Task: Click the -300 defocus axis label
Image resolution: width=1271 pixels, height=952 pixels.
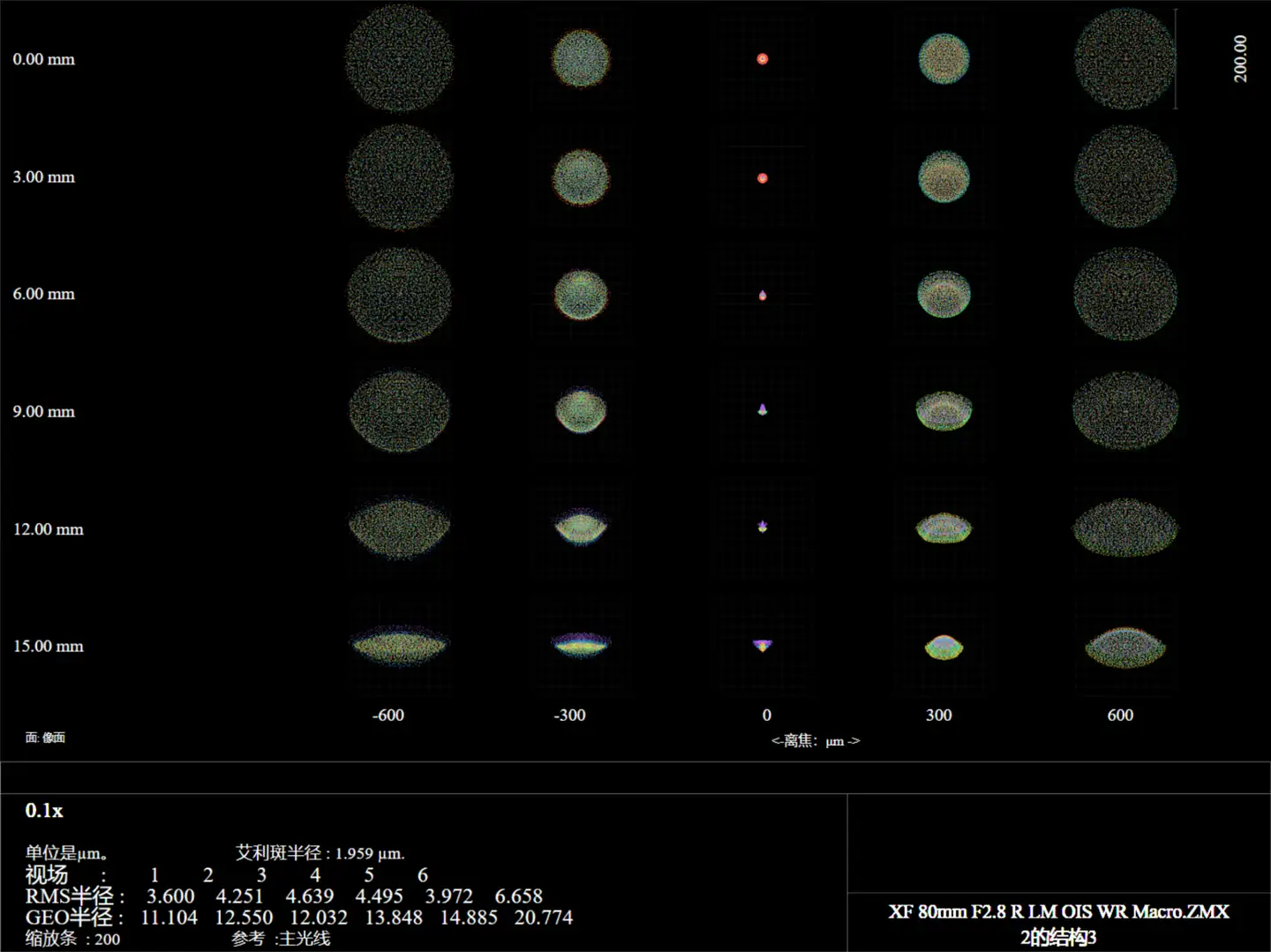Action: coord(569,715)
